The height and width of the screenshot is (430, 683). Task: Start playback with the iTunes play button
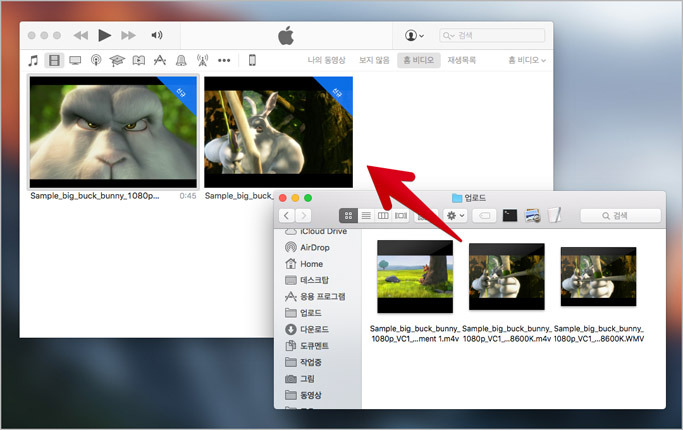click(x=105, y=35)
